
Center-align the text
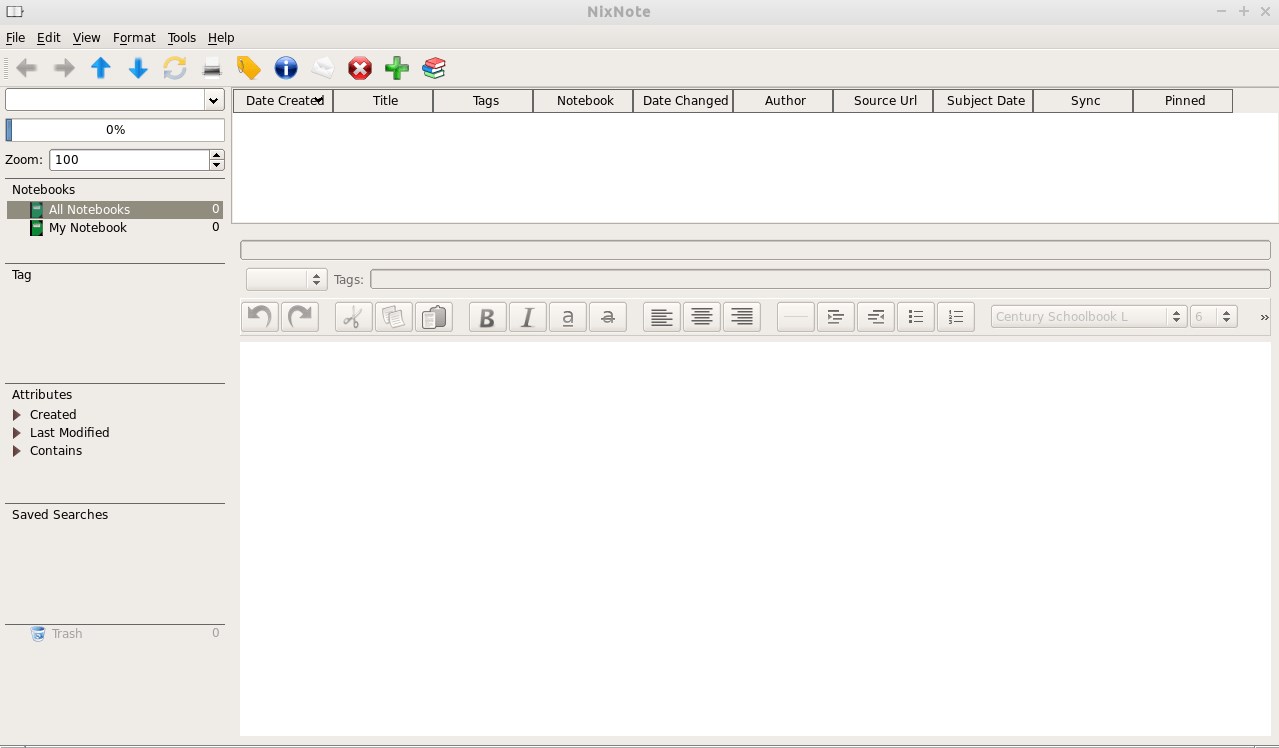(701, 317)
